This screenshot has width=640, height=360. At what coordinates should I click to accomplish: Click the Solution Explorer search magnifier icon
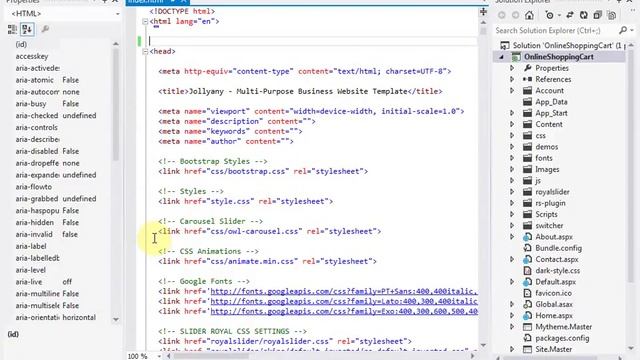623,30
